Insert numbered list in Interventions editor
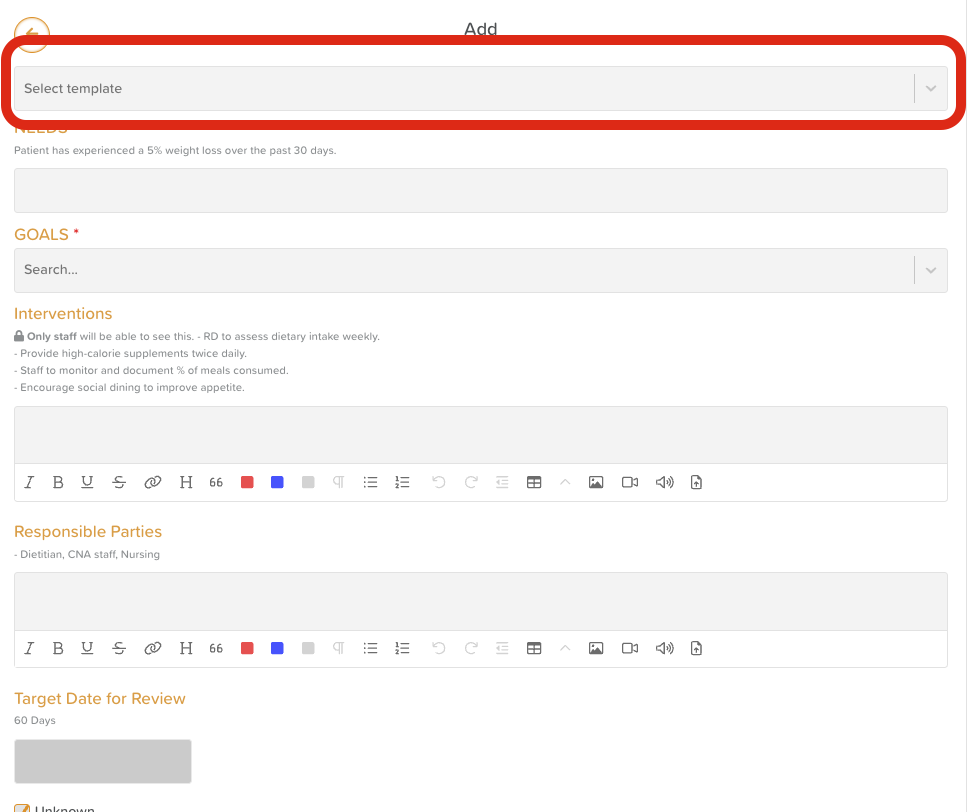The image size is (967, 812). point(402,482)
